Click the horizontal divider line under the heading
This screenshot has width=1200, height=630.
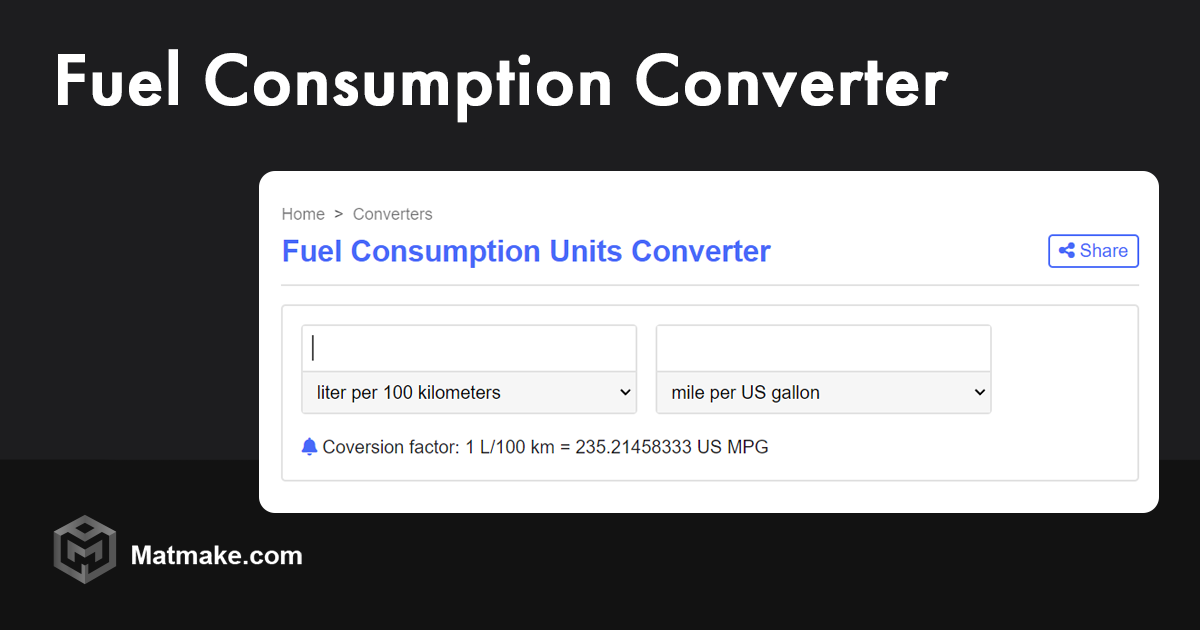[x=710, y=285]
